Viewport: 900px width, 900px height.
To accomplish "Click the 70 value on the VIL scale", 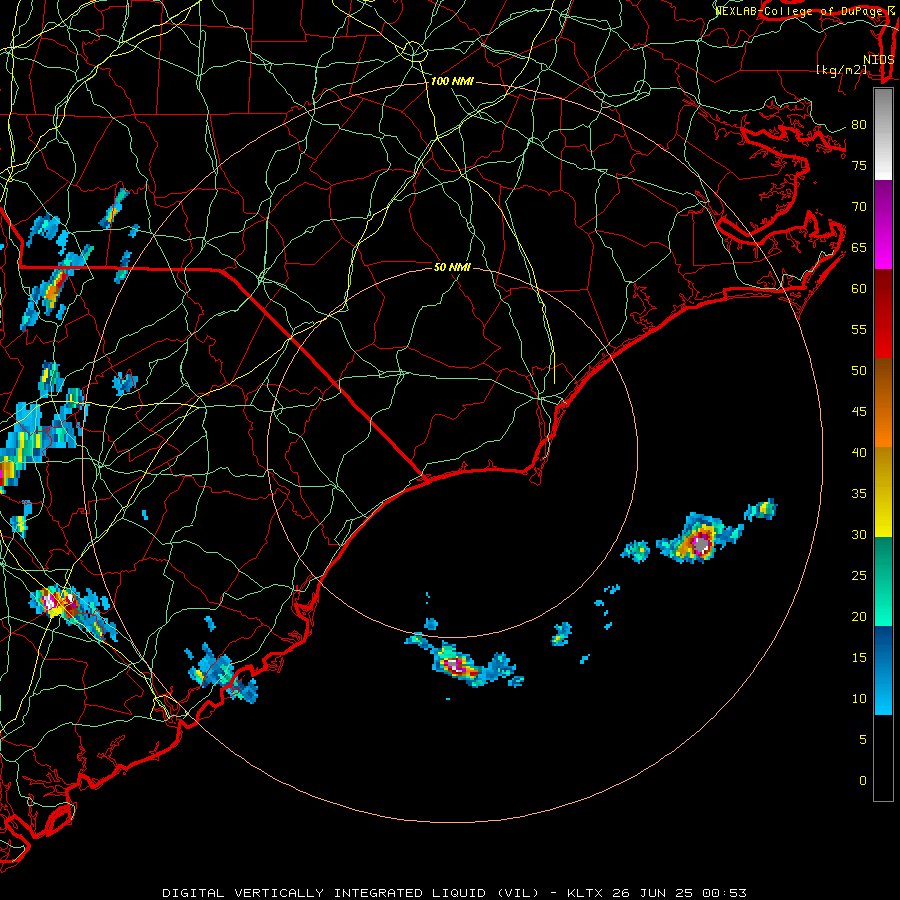I will click(859, 207).
